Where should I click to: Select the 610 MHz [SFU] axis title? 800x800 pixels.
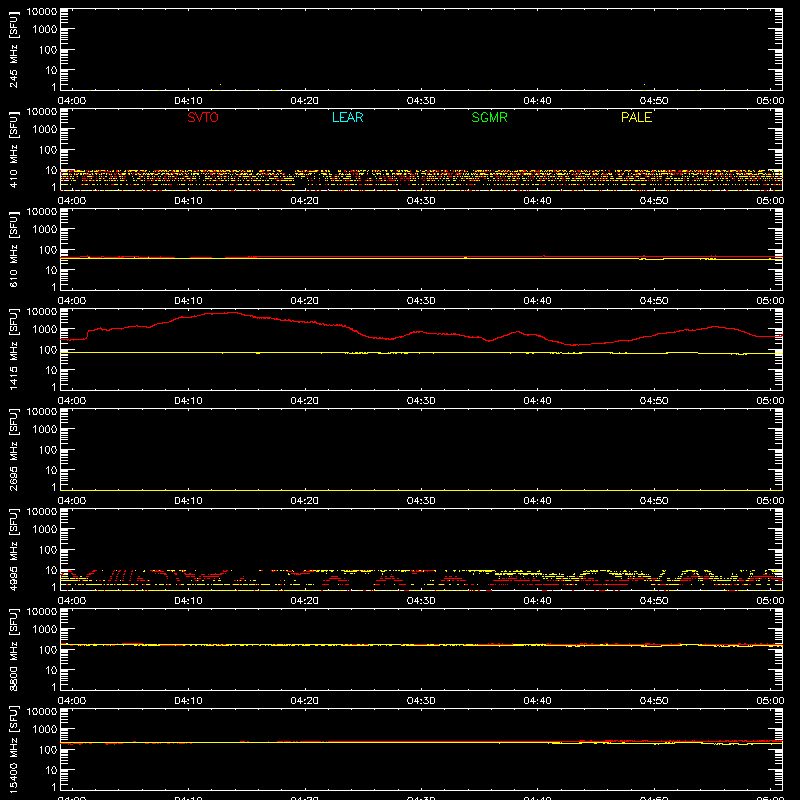tap(13, 249)
